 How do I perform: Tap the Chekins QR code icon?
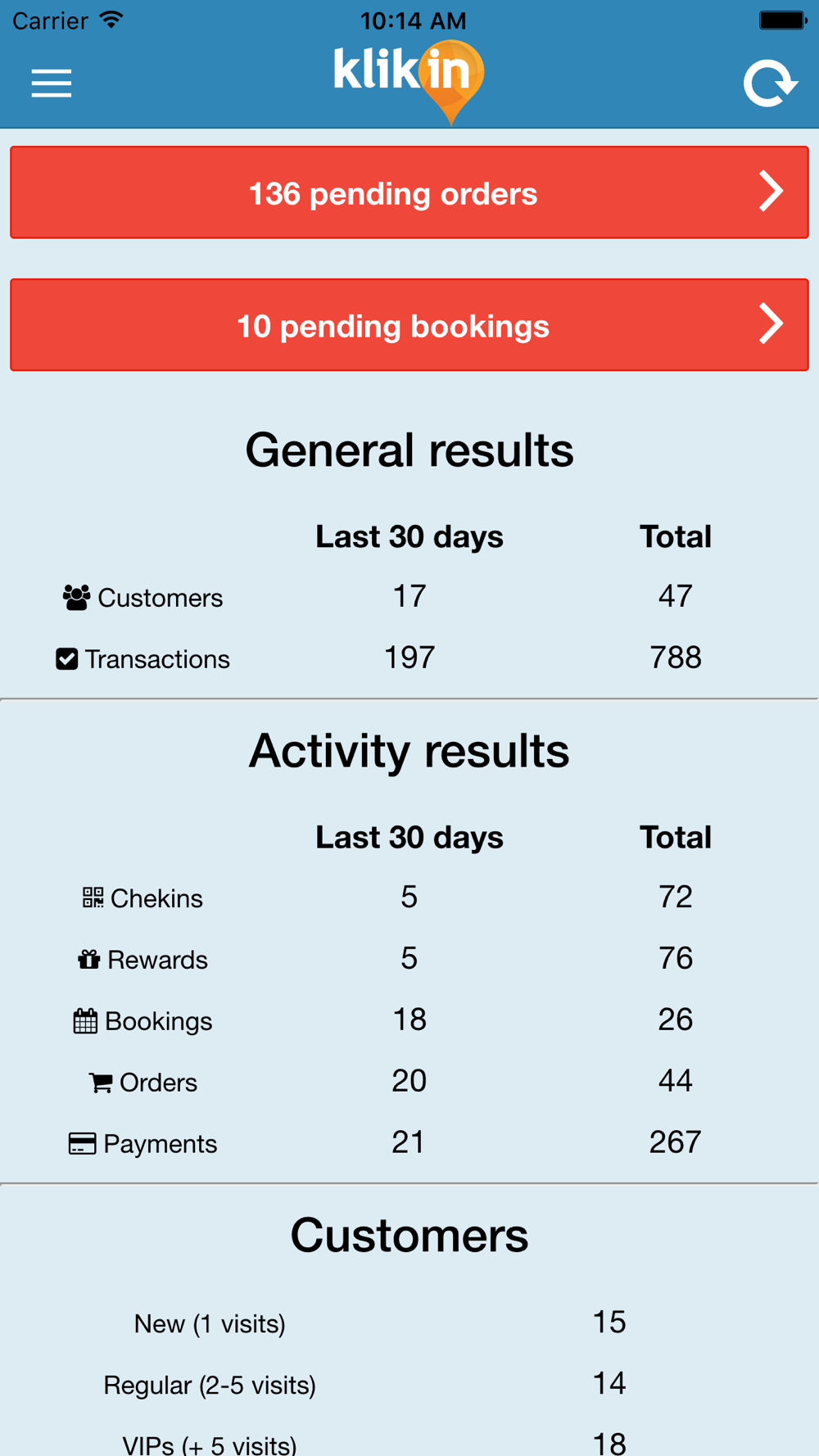click(x=93, y=898)
